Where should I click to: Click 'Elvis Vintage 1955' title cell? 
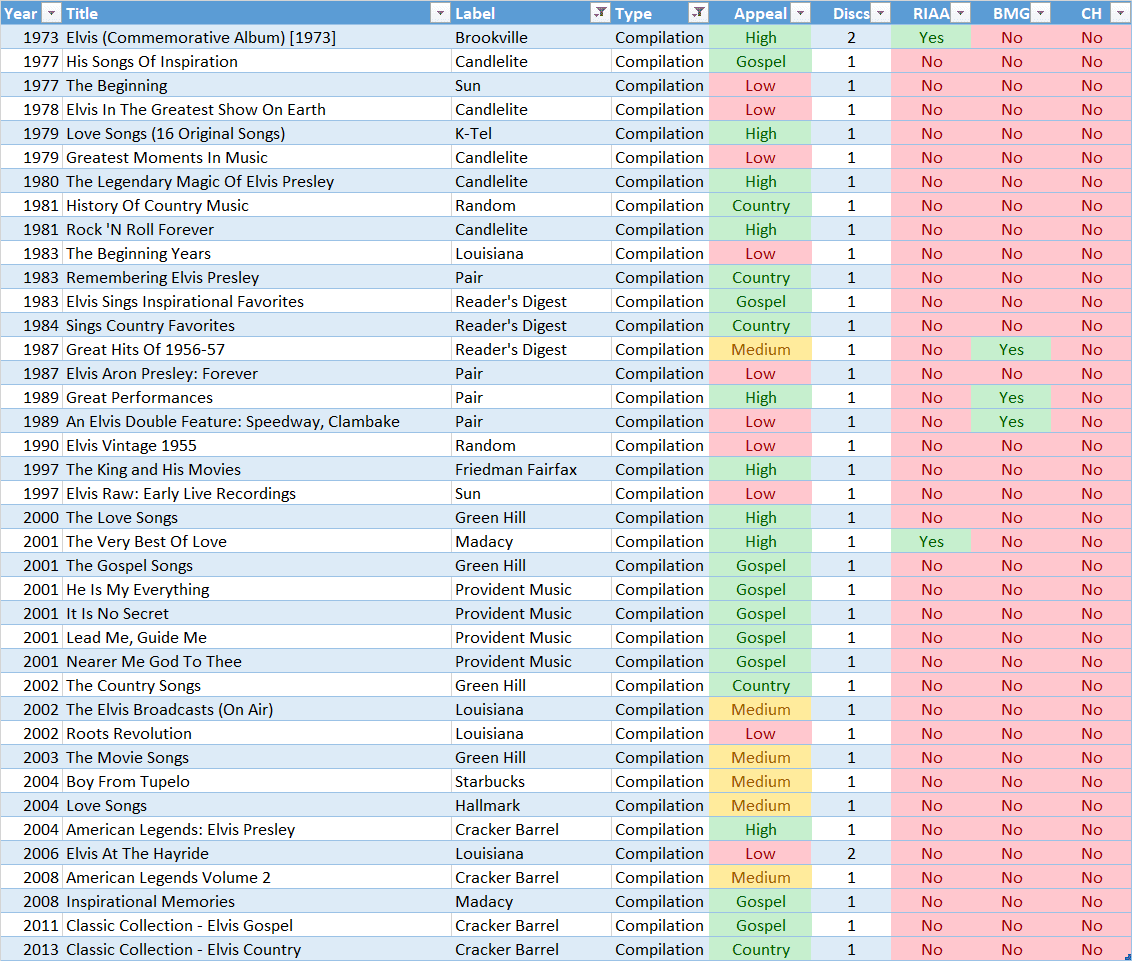256,445
